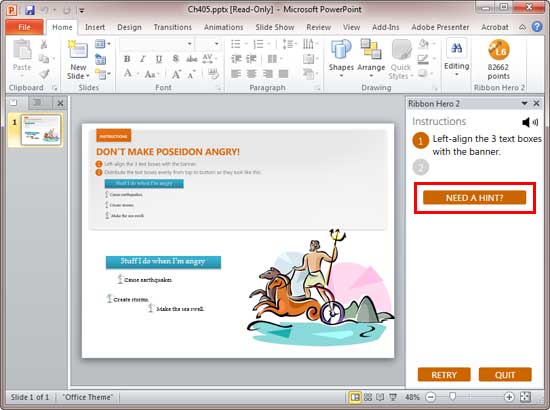The width and height of the screenshot is (550, 410).
Task: Click the Cut scissors icon
Action: click(x=44, y=45)
